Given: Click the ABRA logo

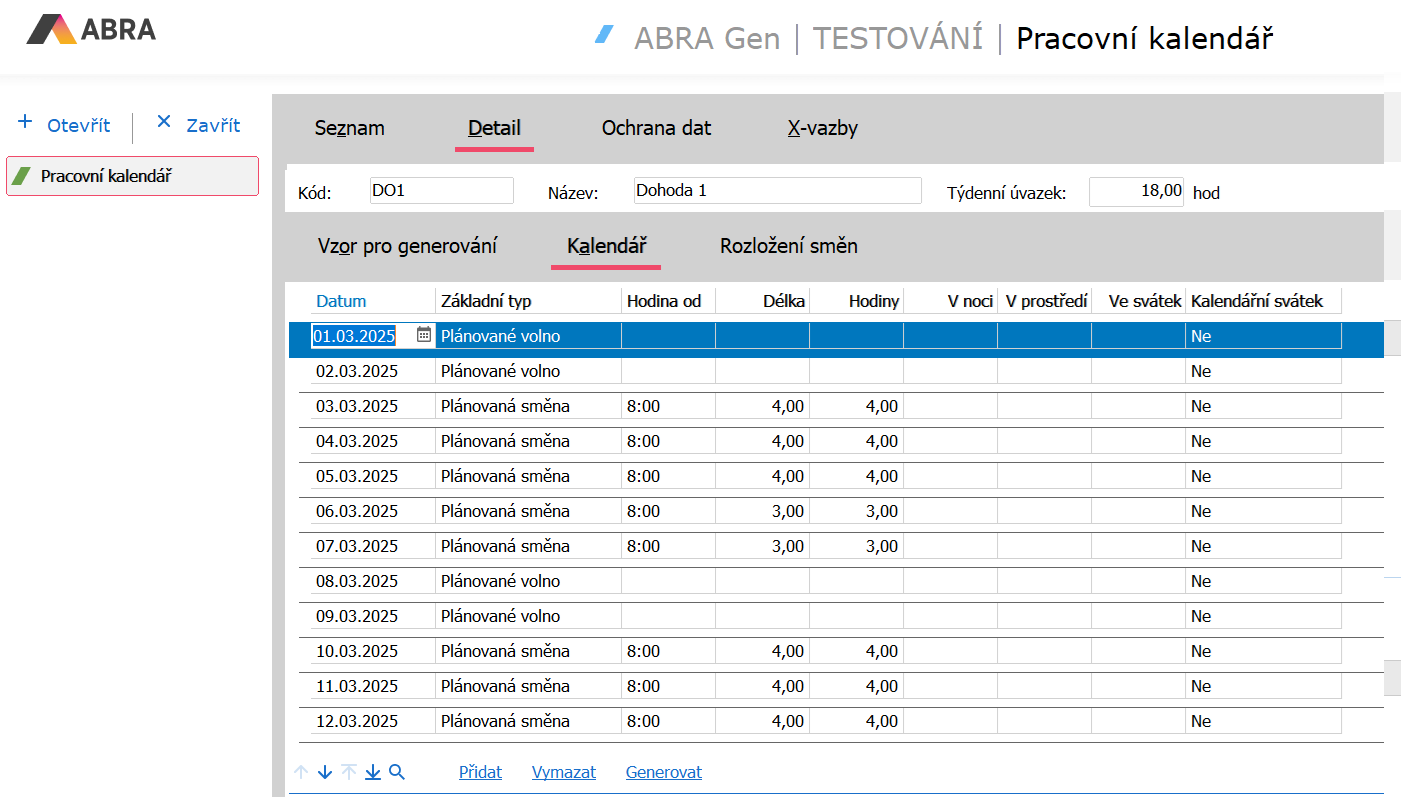Looking at the screenshot, I should [91, 29].
